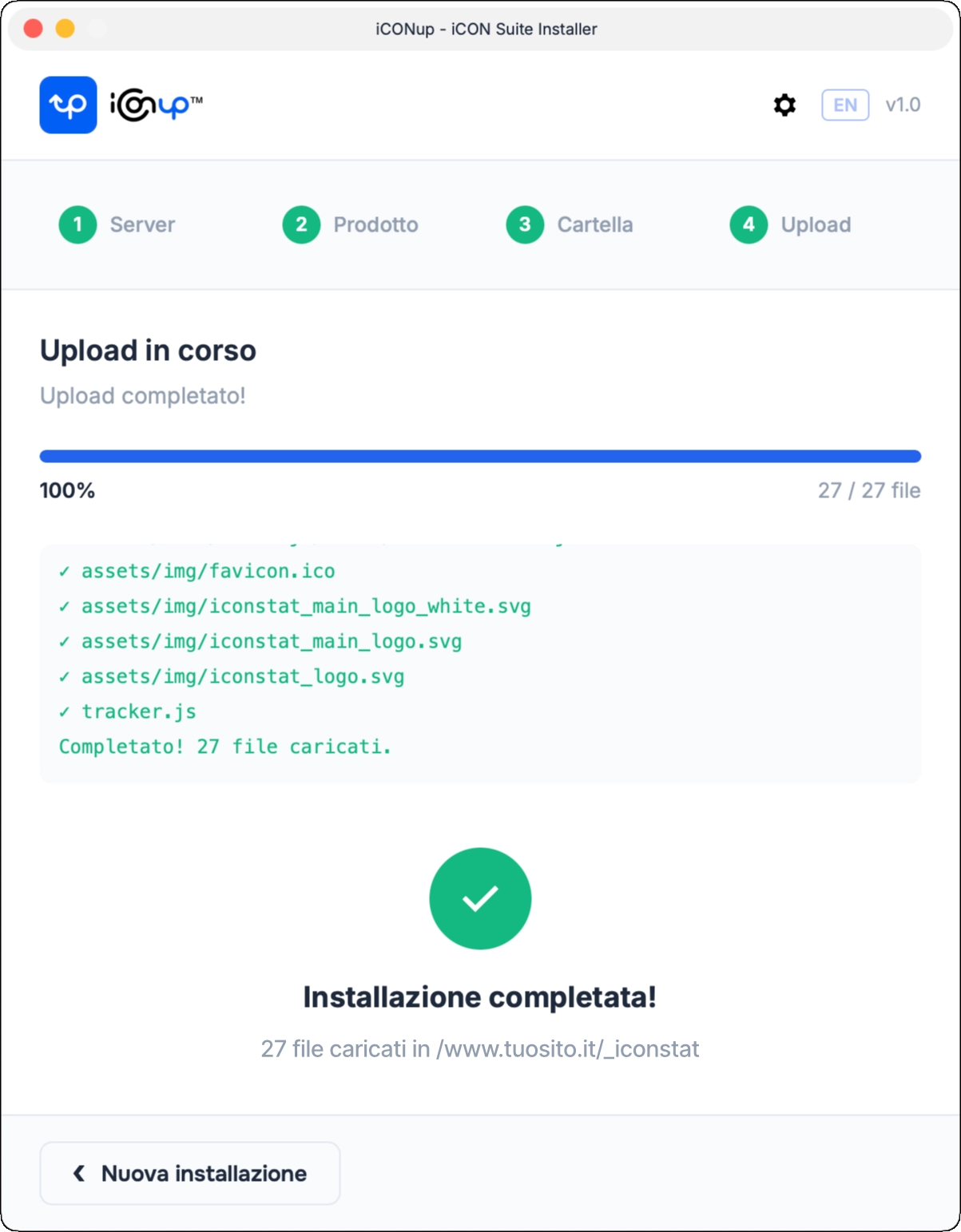The width and height of the screenshot is (961, 1232).
Task: Open the settings gear icon
Action: click(x=784, y=105)
